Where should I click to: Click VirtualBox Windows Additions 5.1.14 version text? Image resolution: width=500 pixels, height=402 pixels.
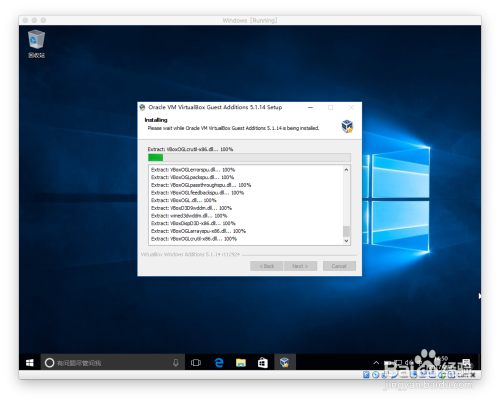coord(190,254)
